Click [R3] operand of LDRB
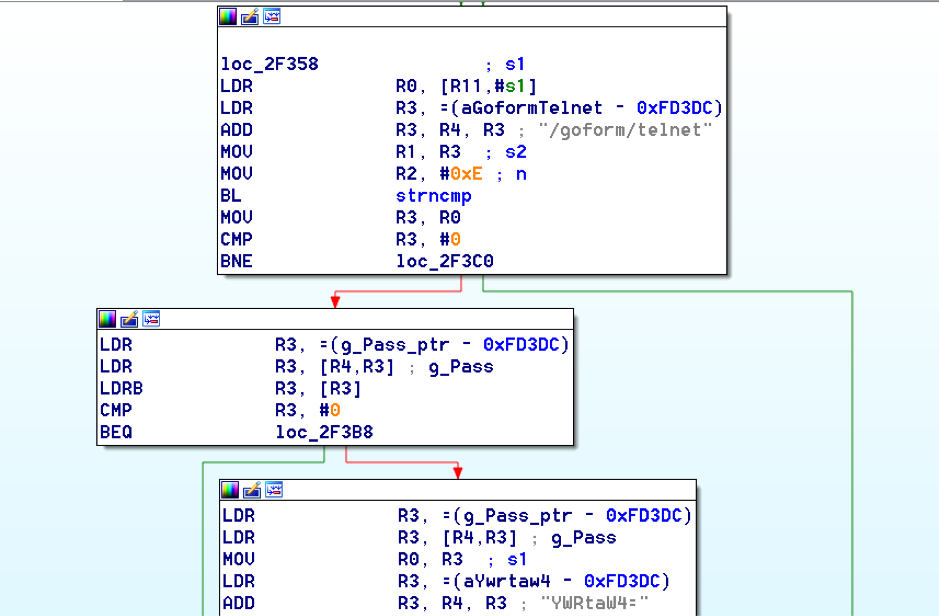 (x=341, y=389)
